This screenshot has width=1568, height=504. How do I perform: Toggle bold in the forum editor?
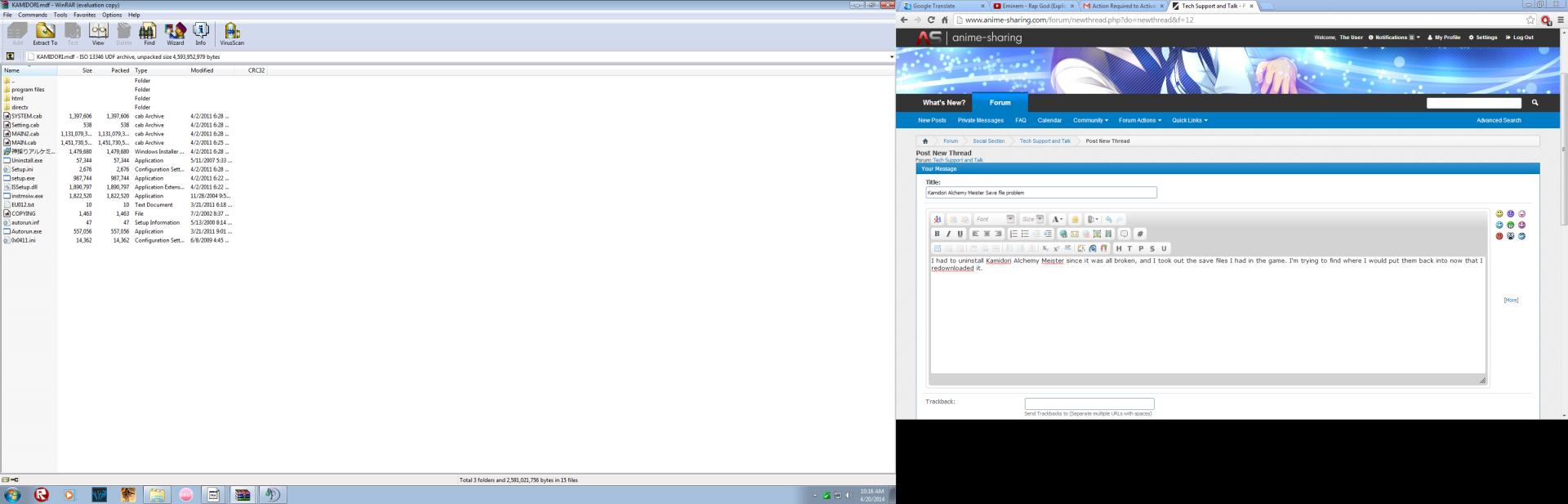pyautogui.click(x=937, y=234)
